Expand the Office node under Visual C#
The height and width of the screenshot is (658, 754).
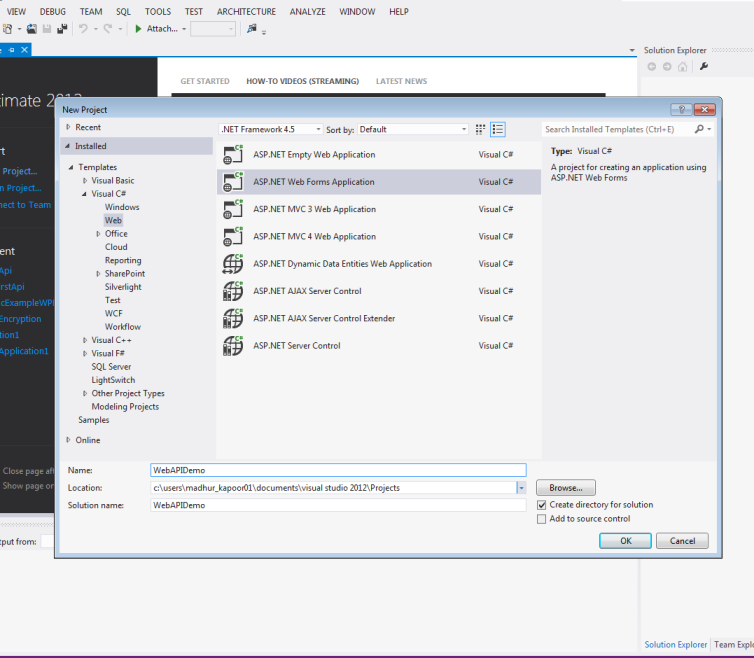point(98,234)
